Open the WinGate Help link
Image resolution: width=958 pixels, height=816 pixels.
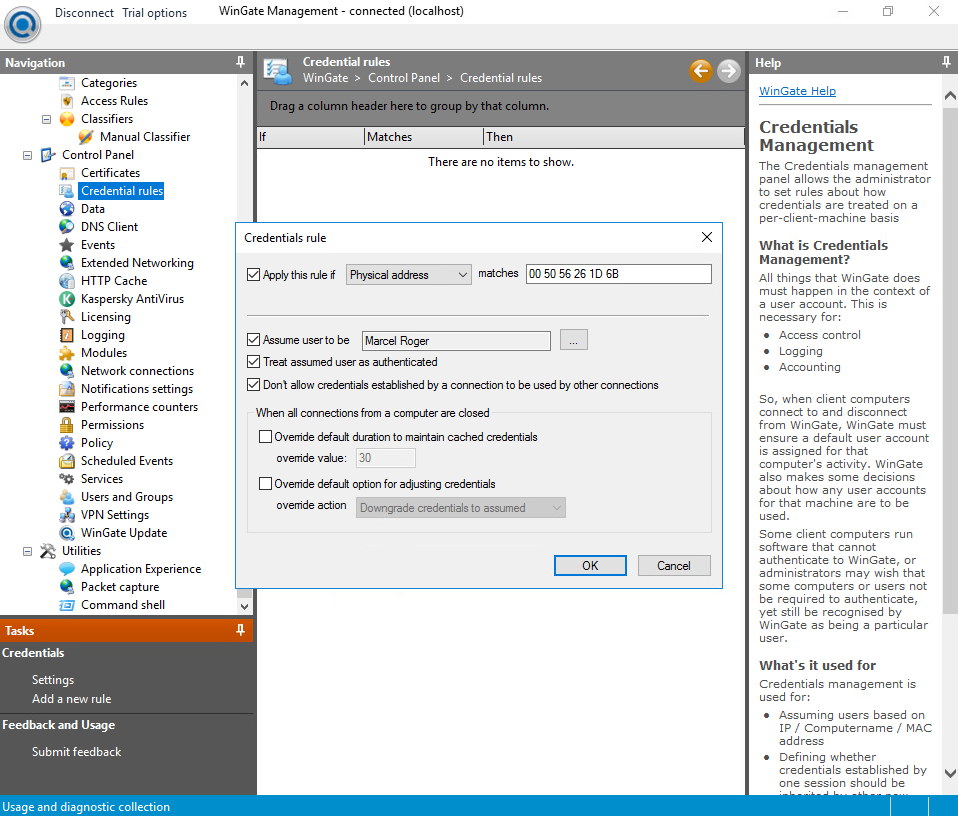pos(797,91)
